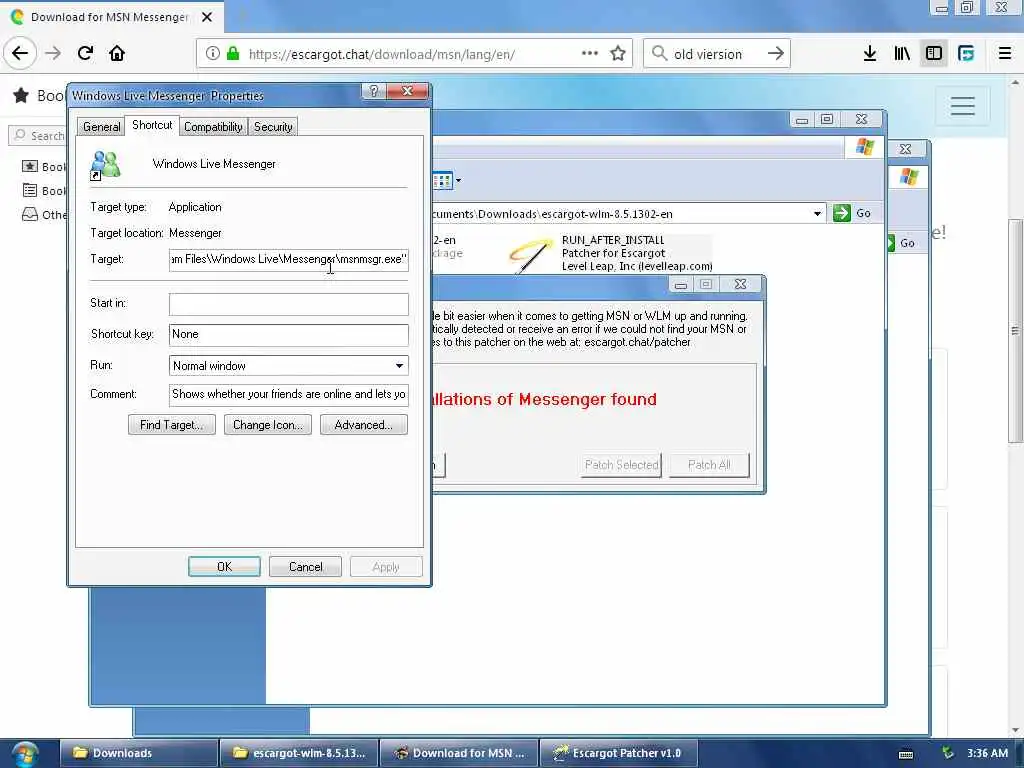Screen dimensions: 1024x768
Task: Select the Download for MSN Messenger browser tab
Action: coord(109,17)
